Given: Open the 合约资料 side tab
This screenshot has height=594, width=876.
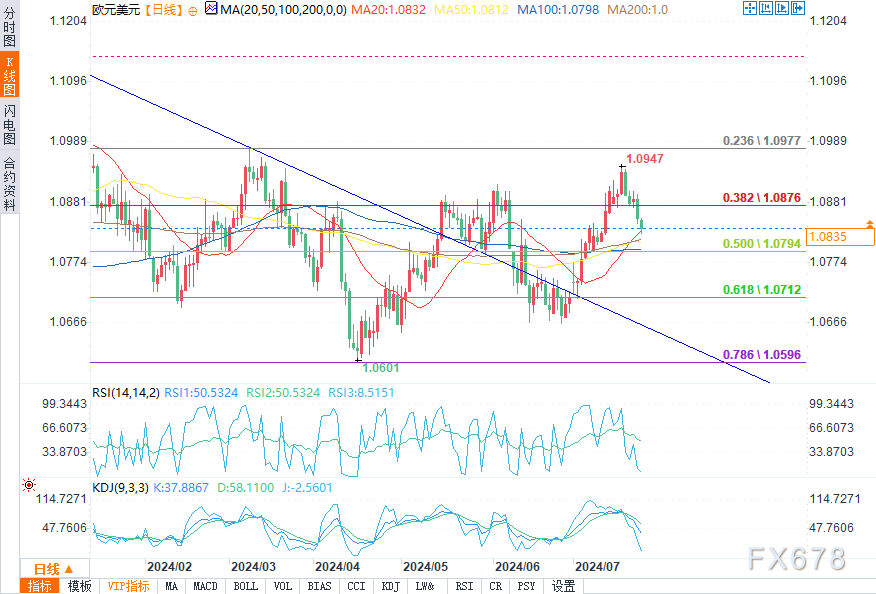Looking at the screenshot, I should pyautogui.click(x=9, y=183).
